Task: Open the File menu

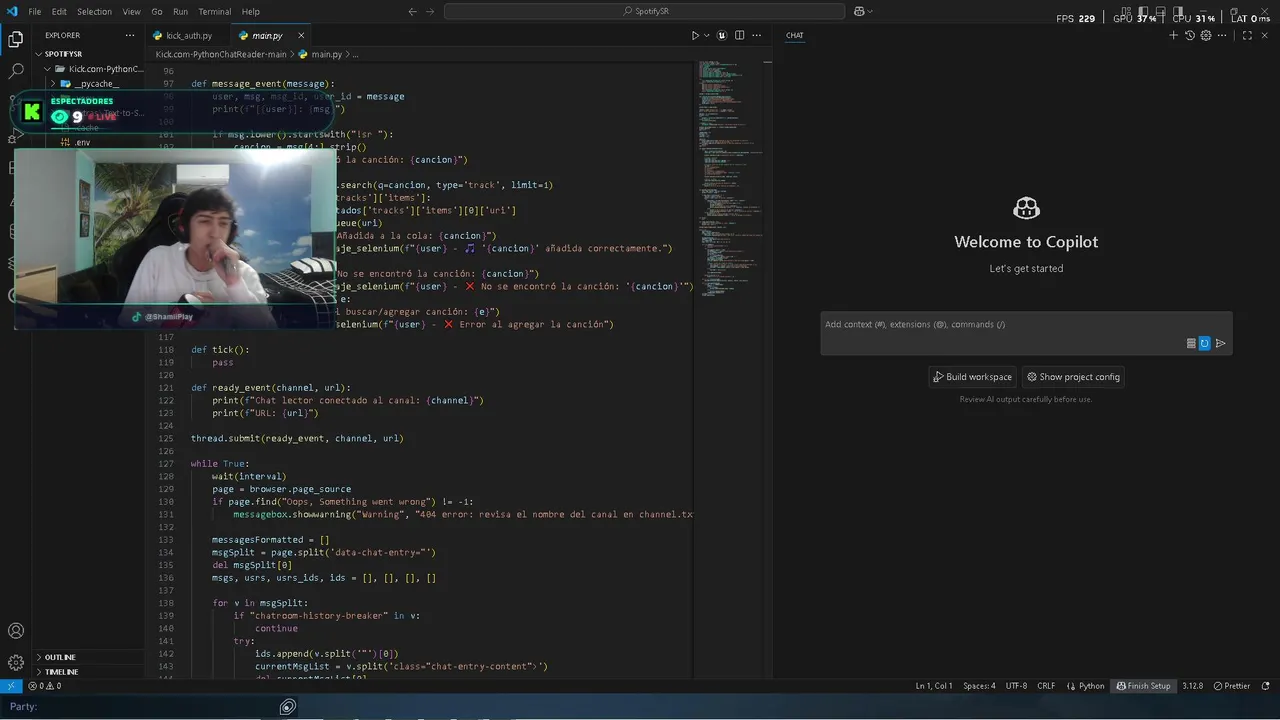Action: tap(35, 11)
